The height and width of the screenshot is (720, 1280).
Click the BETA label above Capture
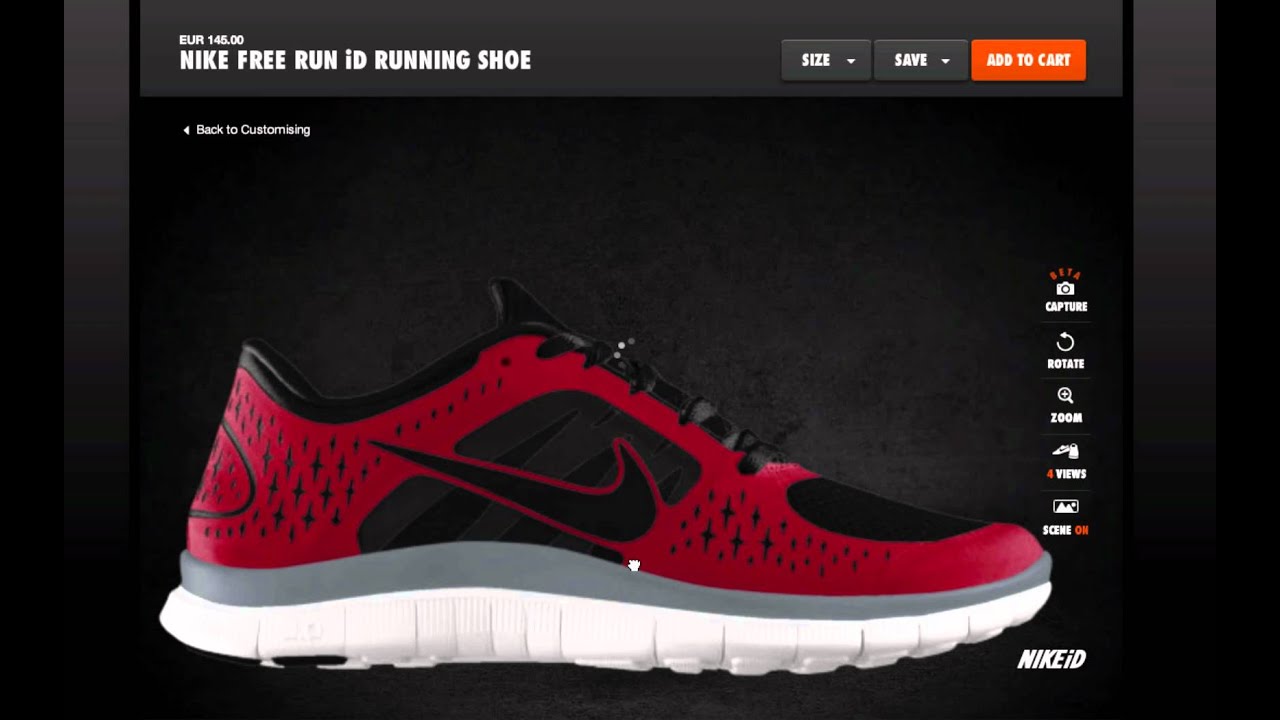click(1065, 274)
